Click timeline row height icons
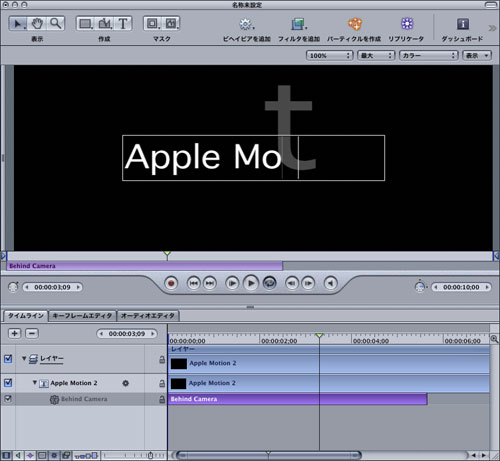This screenshot has width=500, height=461. [86, 455]
